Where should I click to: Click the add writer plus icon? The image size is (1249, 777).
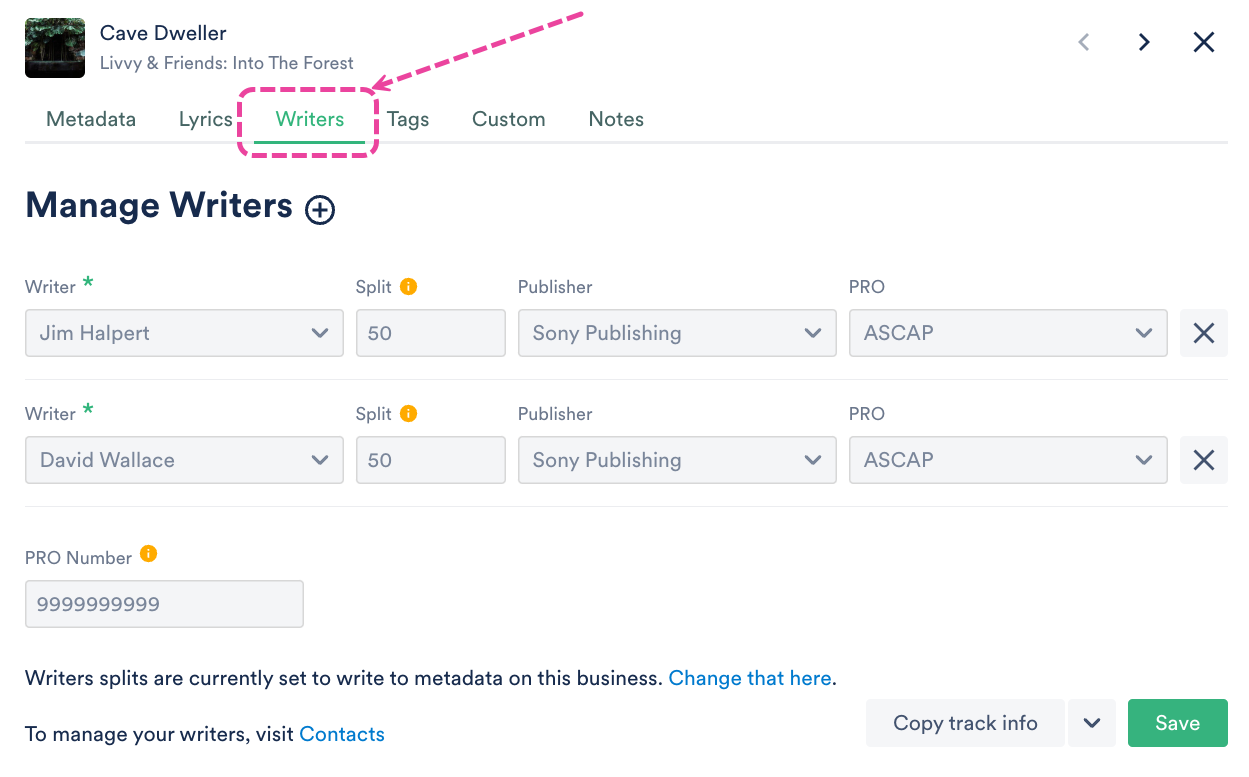click(320, 210)
